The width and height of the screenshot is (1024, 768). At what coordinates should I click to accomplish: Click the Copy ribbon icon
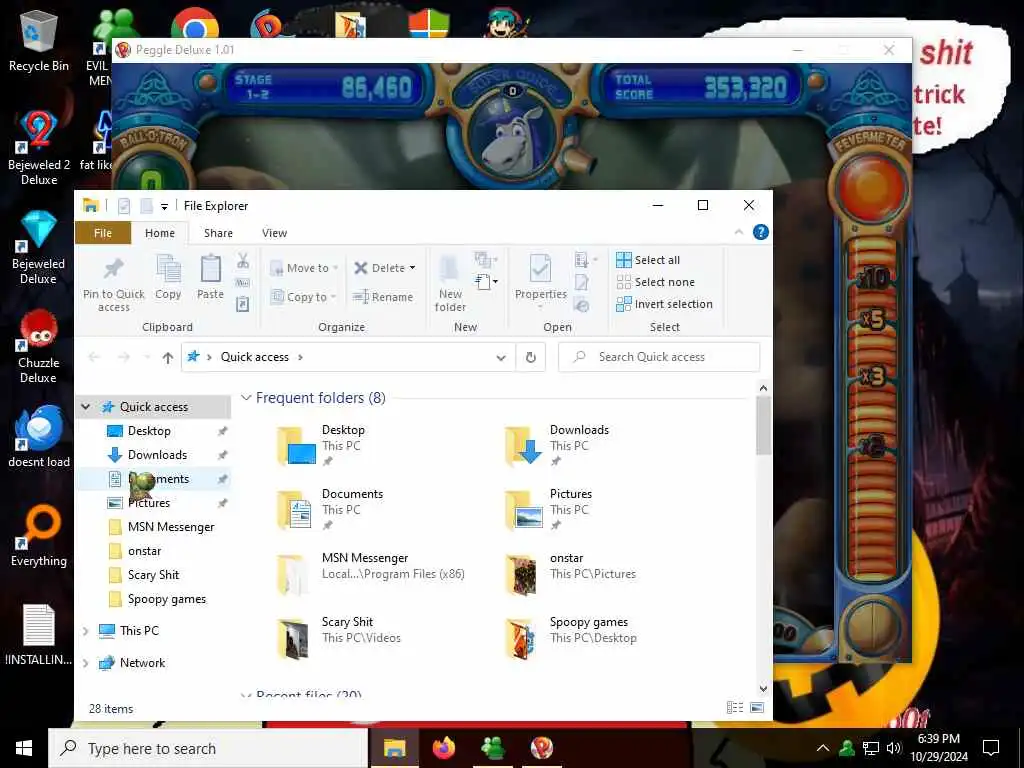(168, 277)
